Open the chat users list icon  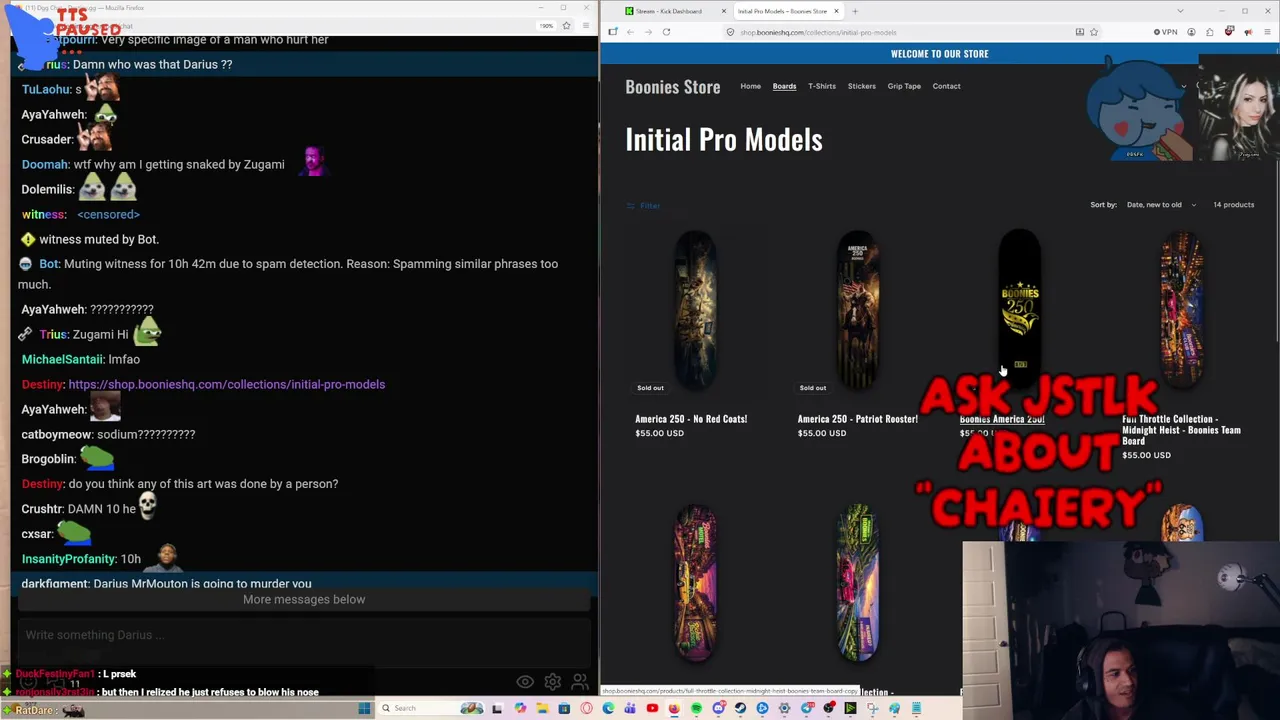click(x=579, y=682)
